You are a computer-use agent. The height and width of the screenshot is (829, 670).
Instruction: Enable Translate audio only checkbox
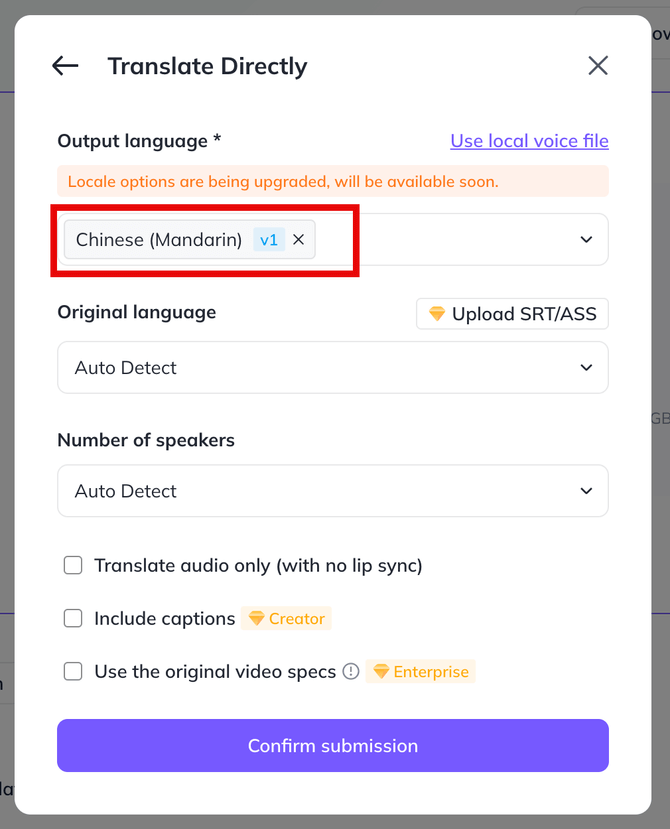73,565
